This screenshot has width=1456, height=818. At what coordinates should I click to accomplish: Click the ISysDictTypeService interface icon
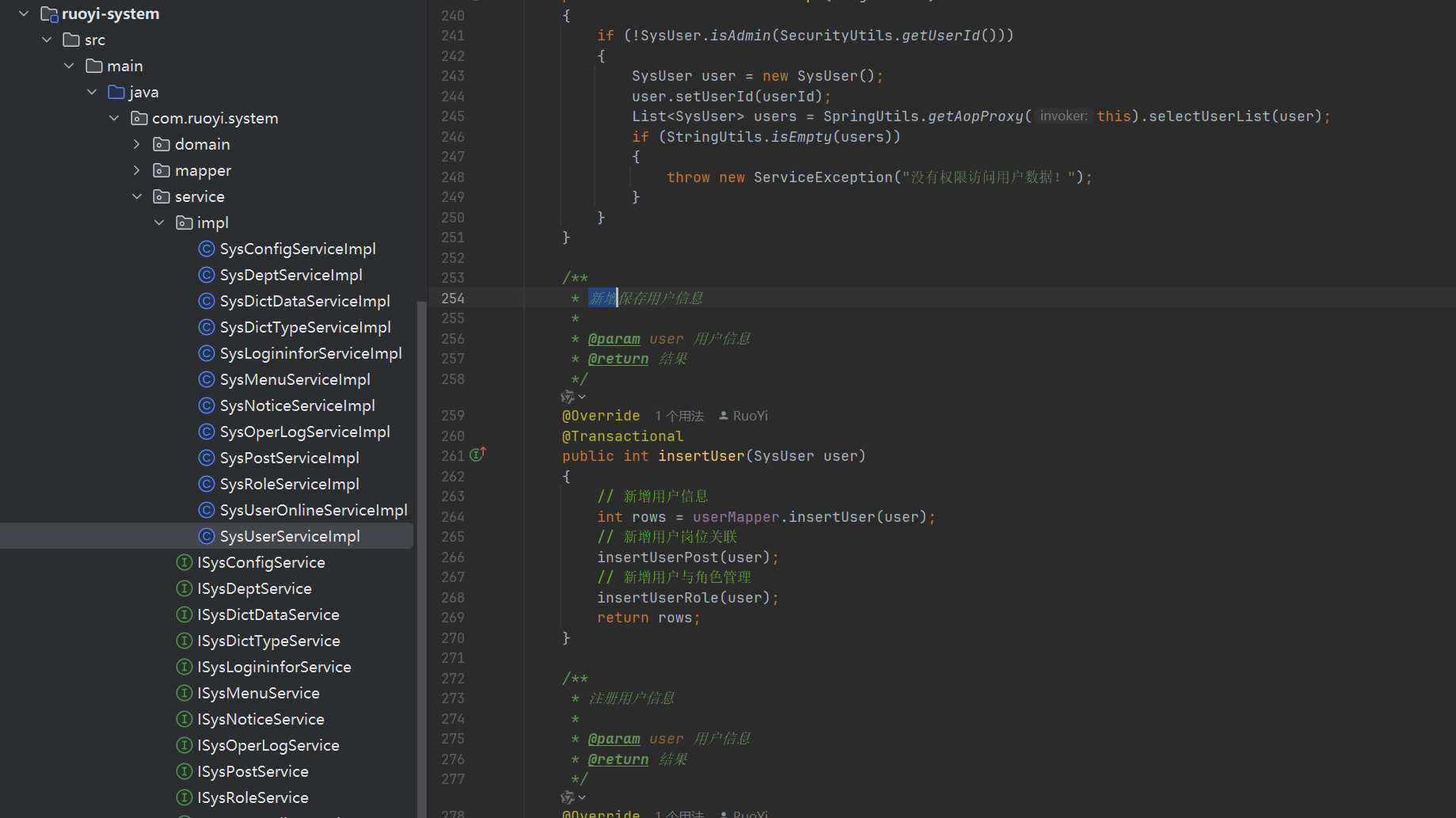[x=184, y=641]
